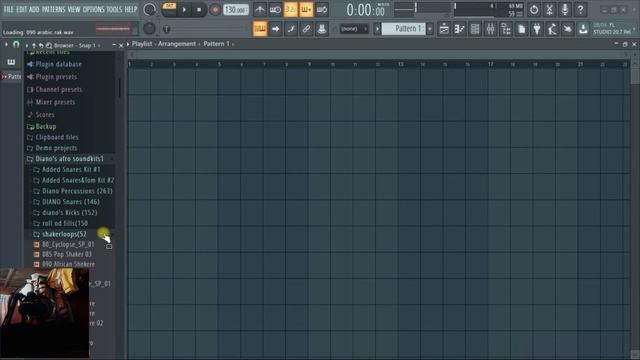Click browser collapse structure up arrow
The image size is (640, 360).
34,45
